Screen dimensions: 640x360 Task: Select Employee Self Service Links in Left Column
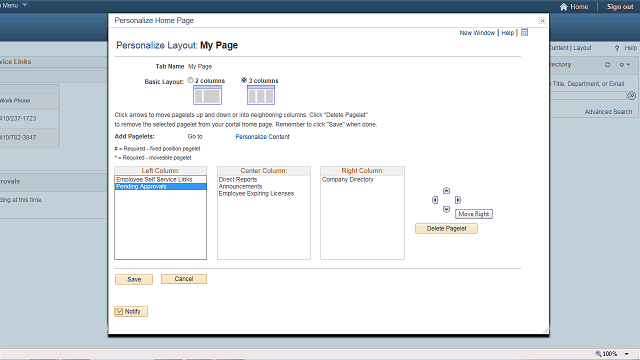point(160,180)
